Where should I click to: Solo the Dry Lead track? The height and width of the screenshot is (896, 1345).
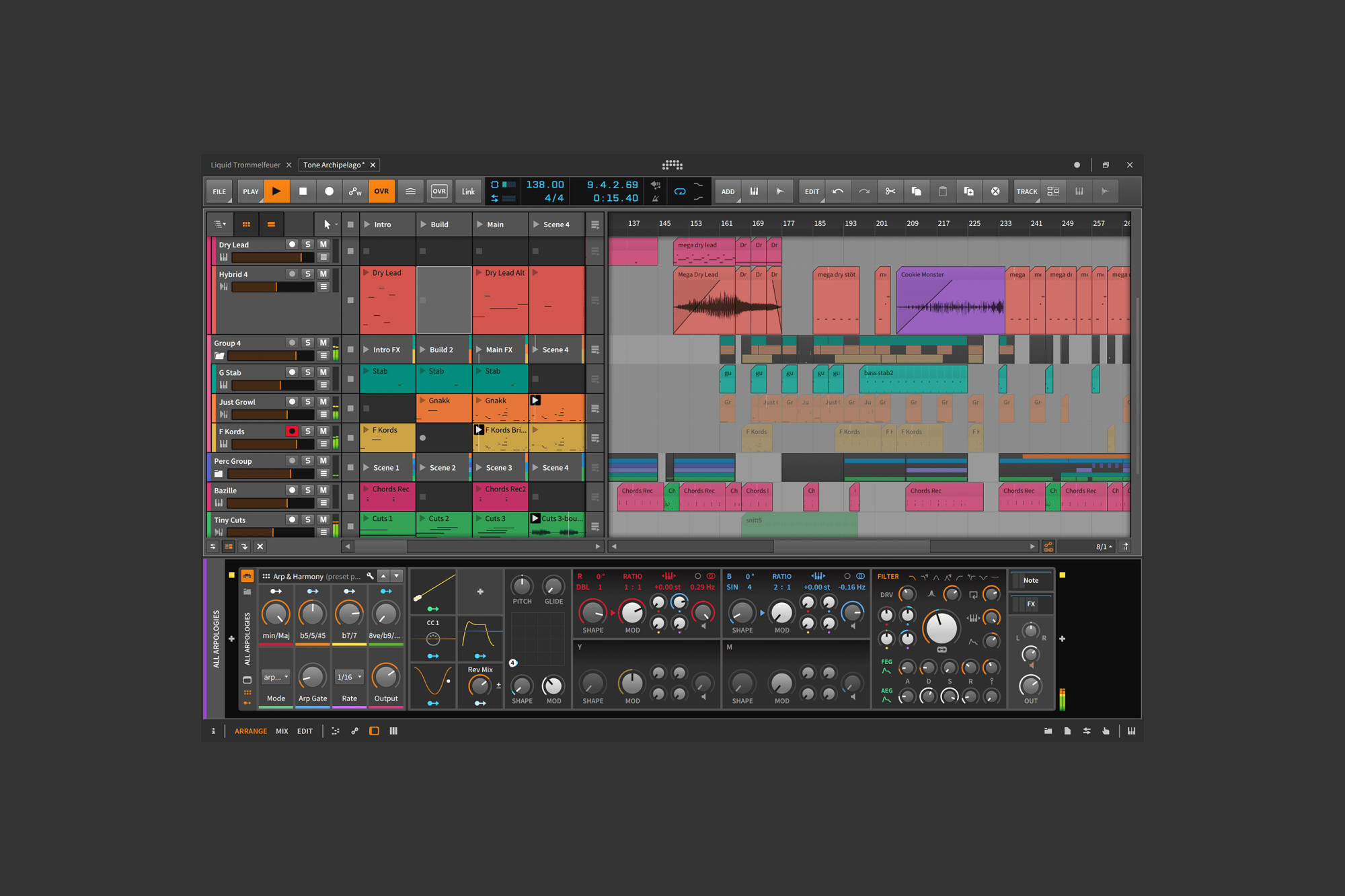(307, 245)
